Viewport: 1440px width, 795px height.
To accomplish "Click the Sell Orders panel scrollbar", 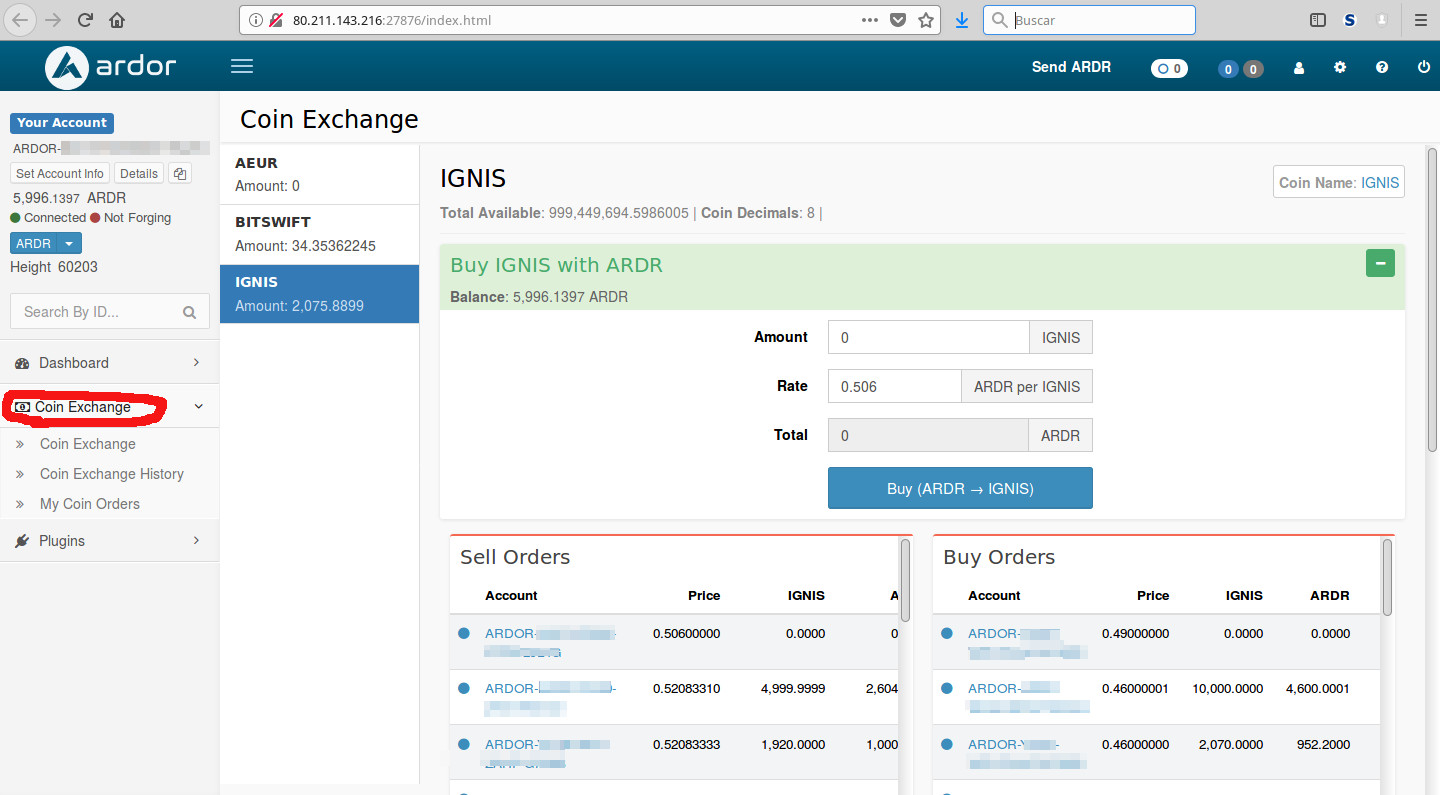I will [x=905, y=581].
